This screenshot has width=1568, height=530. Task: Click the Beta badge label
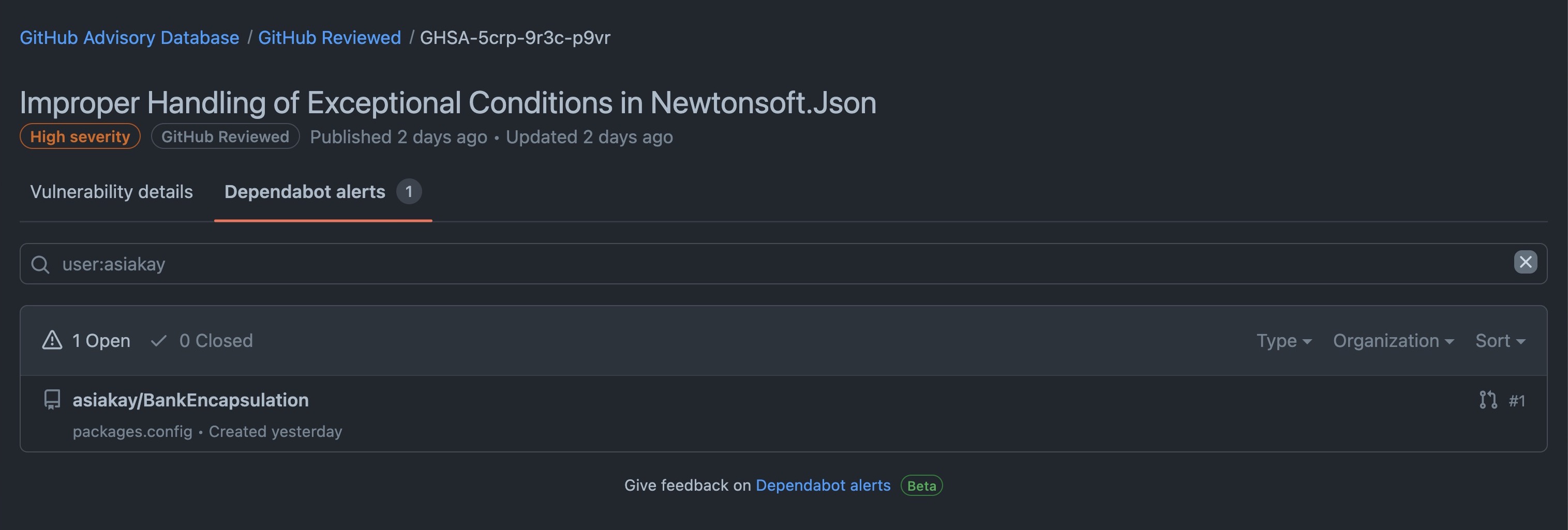921,486
